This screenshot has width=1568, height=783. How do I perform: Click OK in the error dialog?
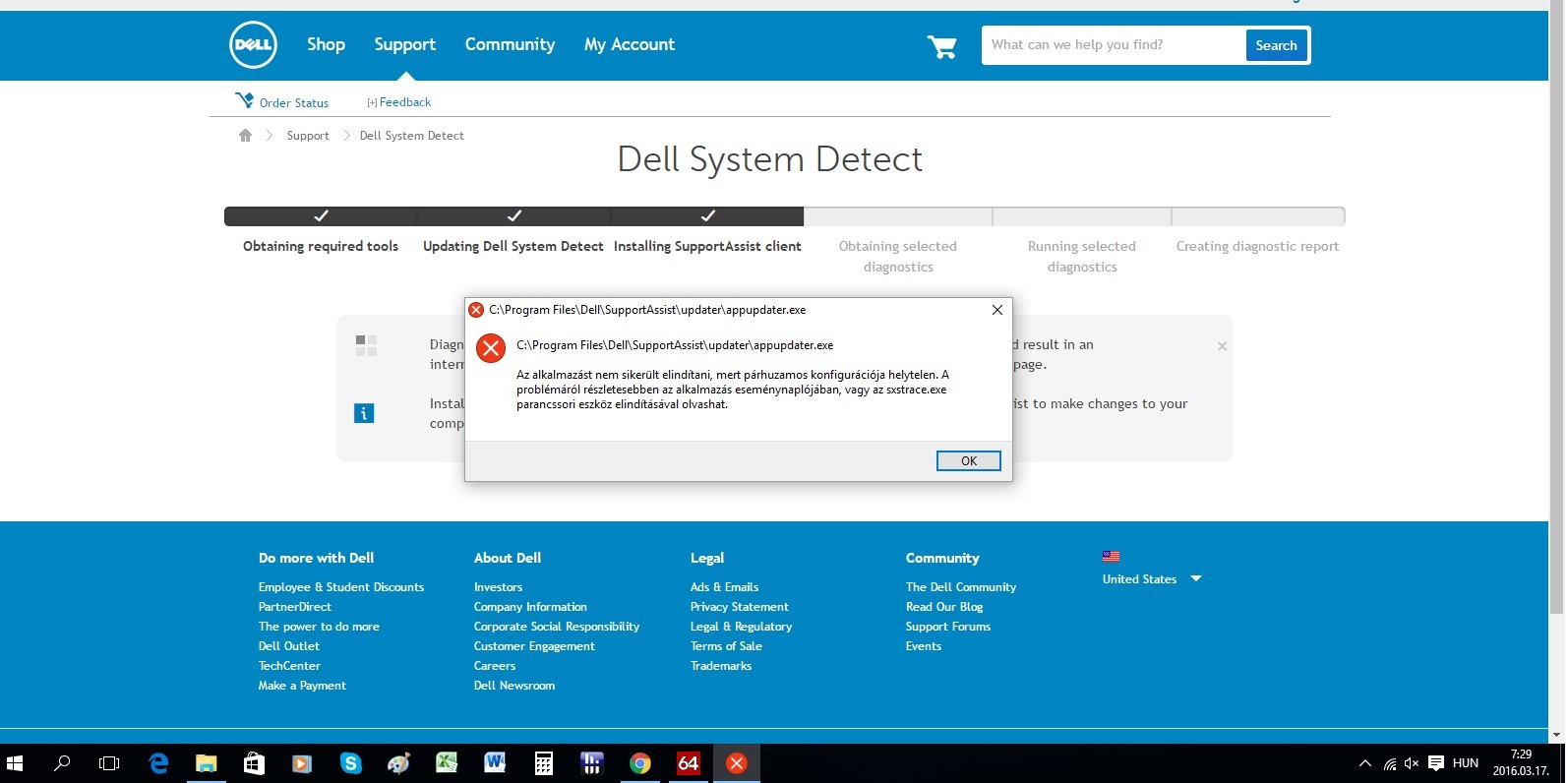968,460
